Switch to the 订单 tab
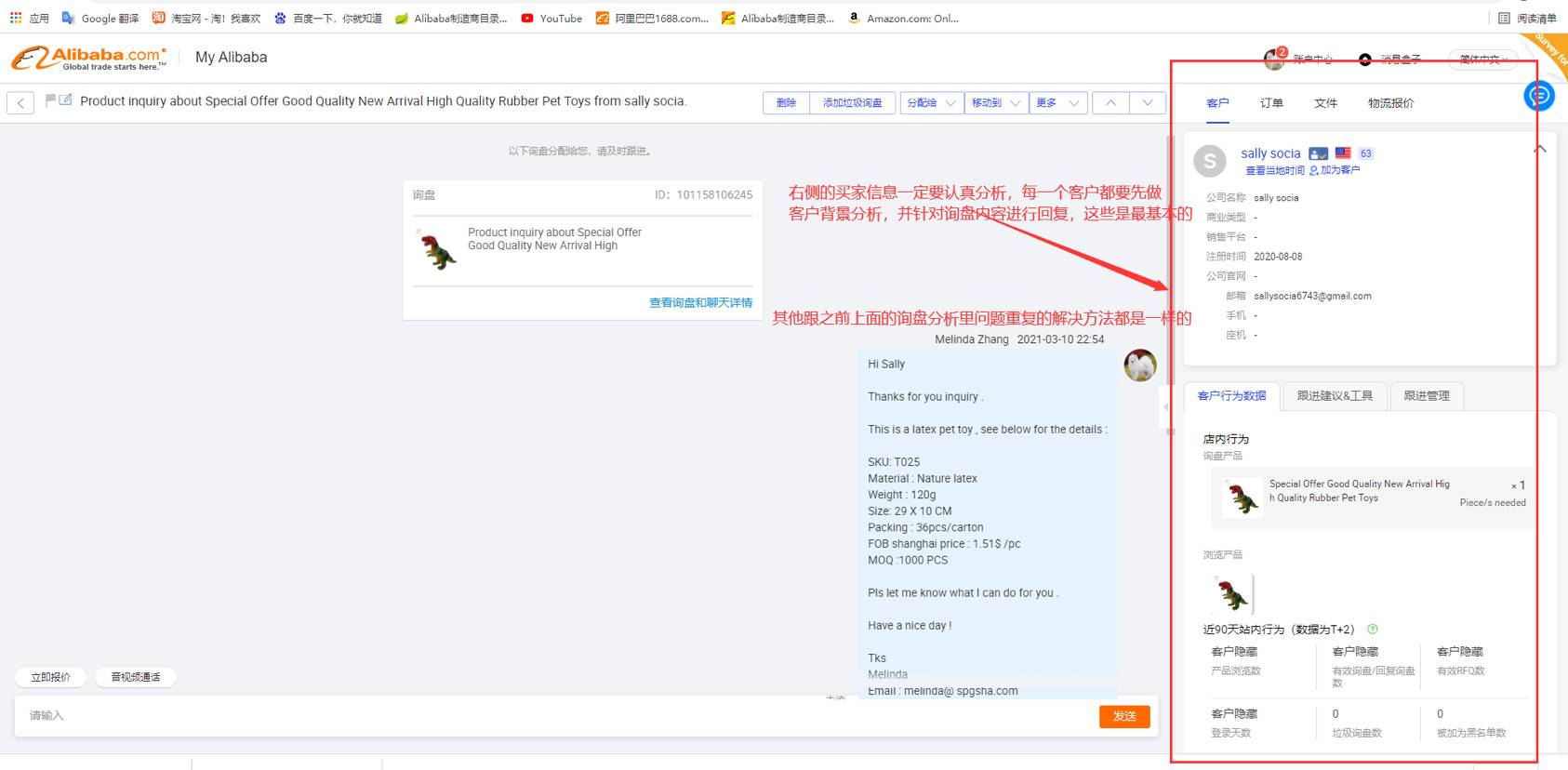 (1271, 103)
